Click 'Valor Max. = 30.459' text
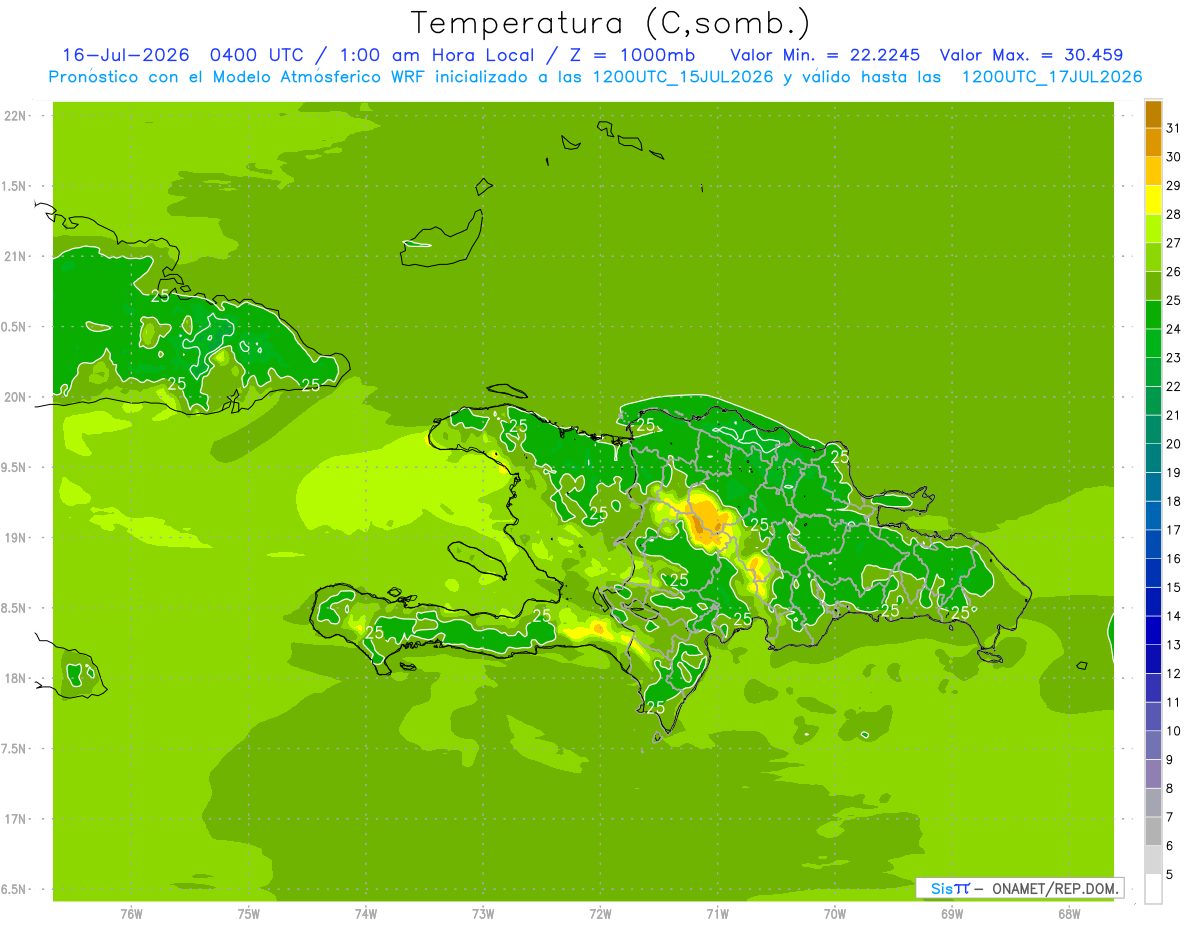1200x927 pixels. [x=1032, y=55]
